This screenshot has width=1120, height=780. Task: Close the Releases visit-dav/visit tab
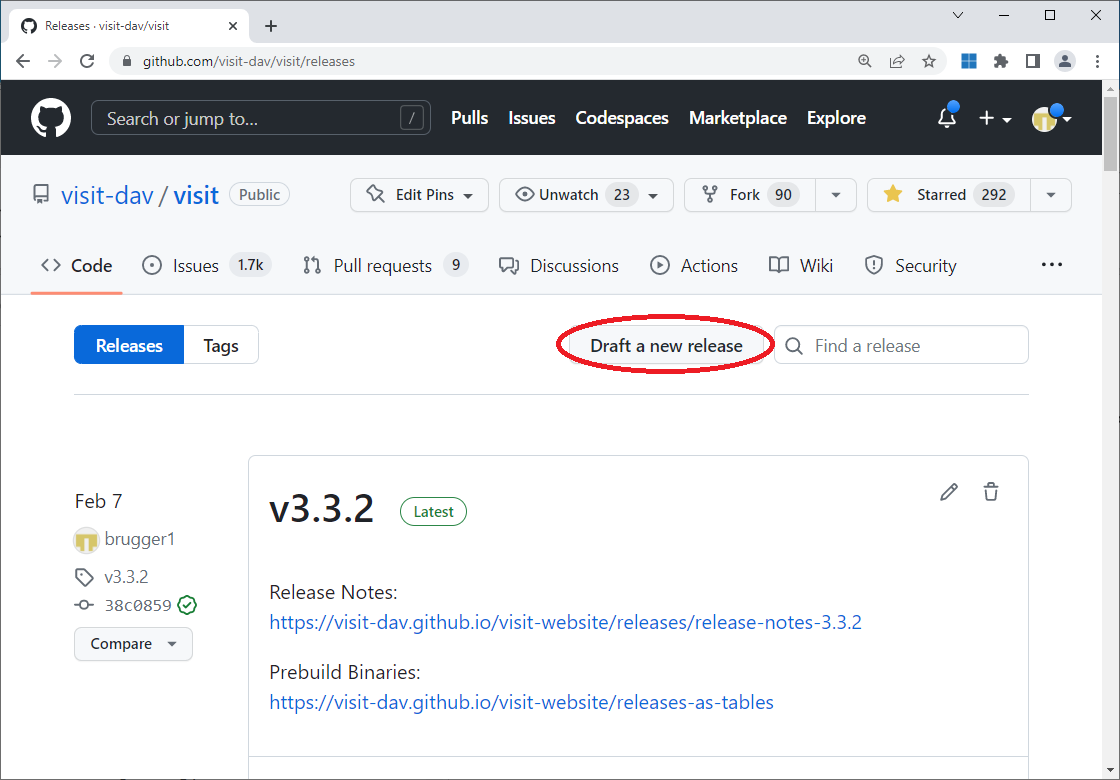coord(233,26)
